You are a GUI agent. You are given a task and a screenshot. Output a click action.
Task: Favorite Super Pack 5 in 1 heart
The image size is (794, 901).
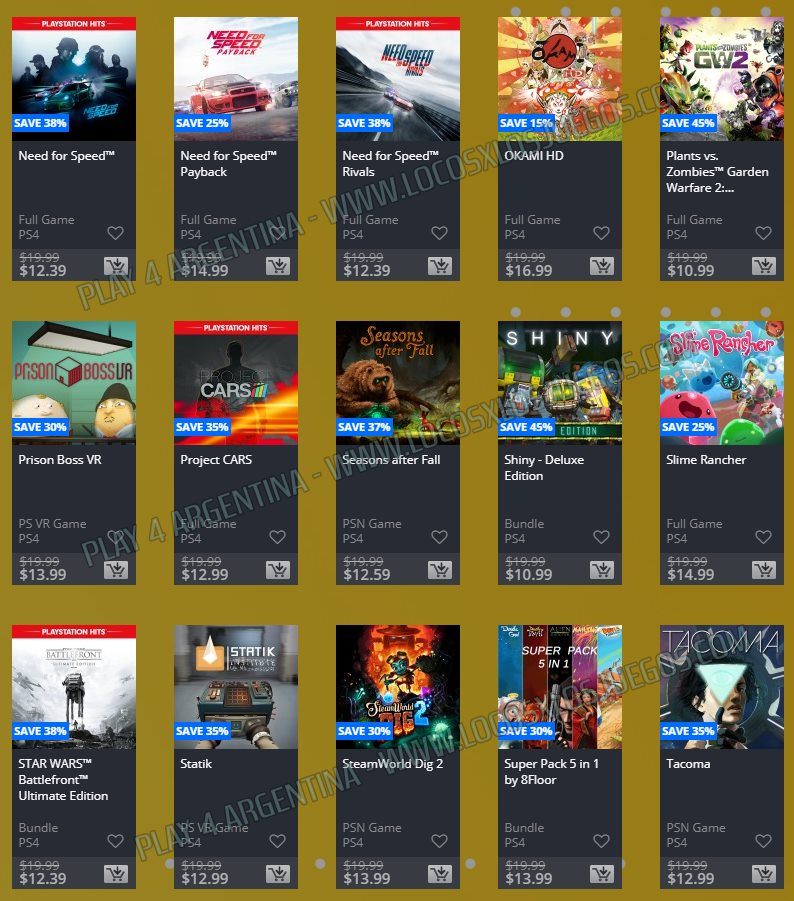602,841
